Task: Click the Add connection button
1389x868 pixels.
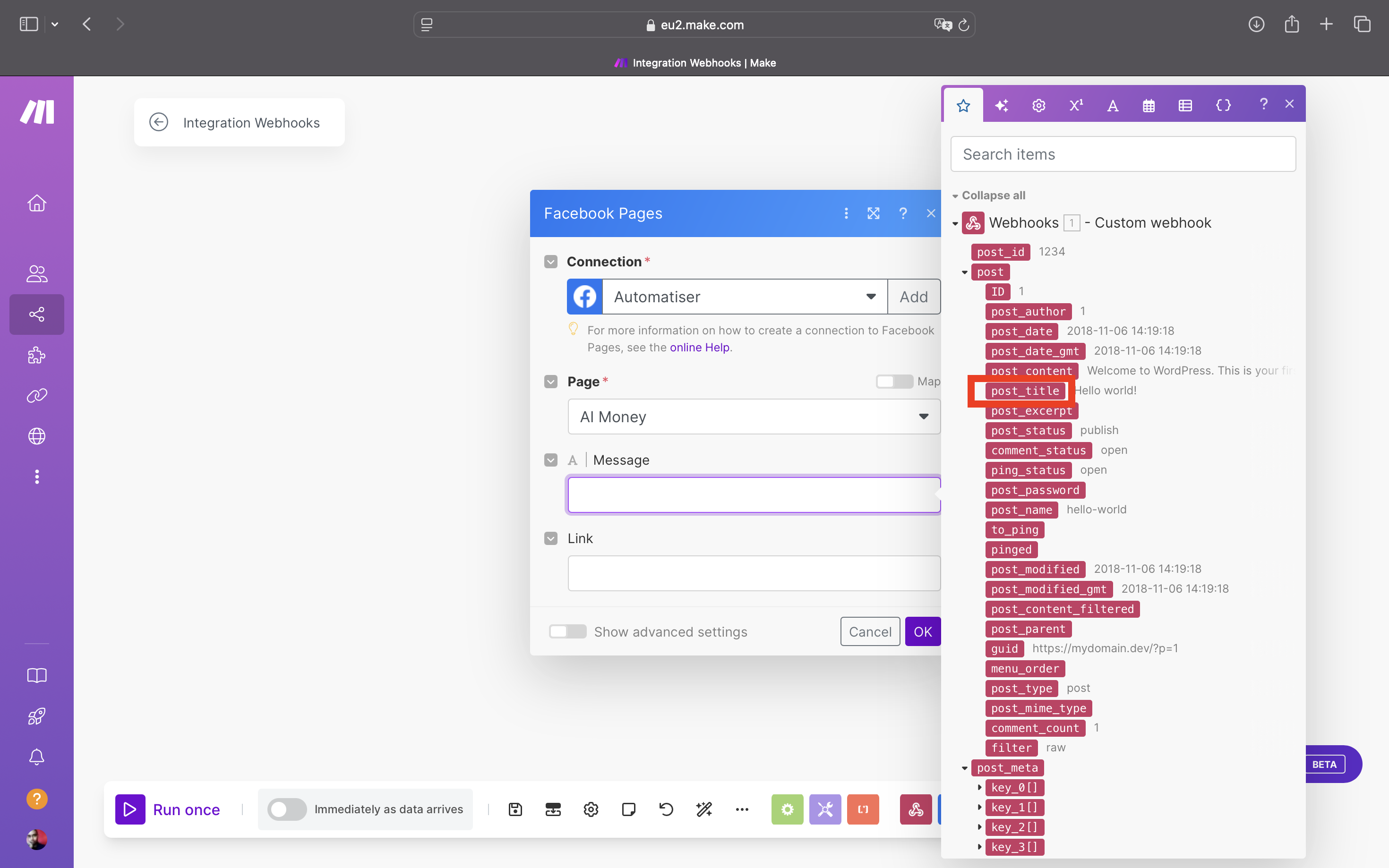Action: [x=914, y=297]
